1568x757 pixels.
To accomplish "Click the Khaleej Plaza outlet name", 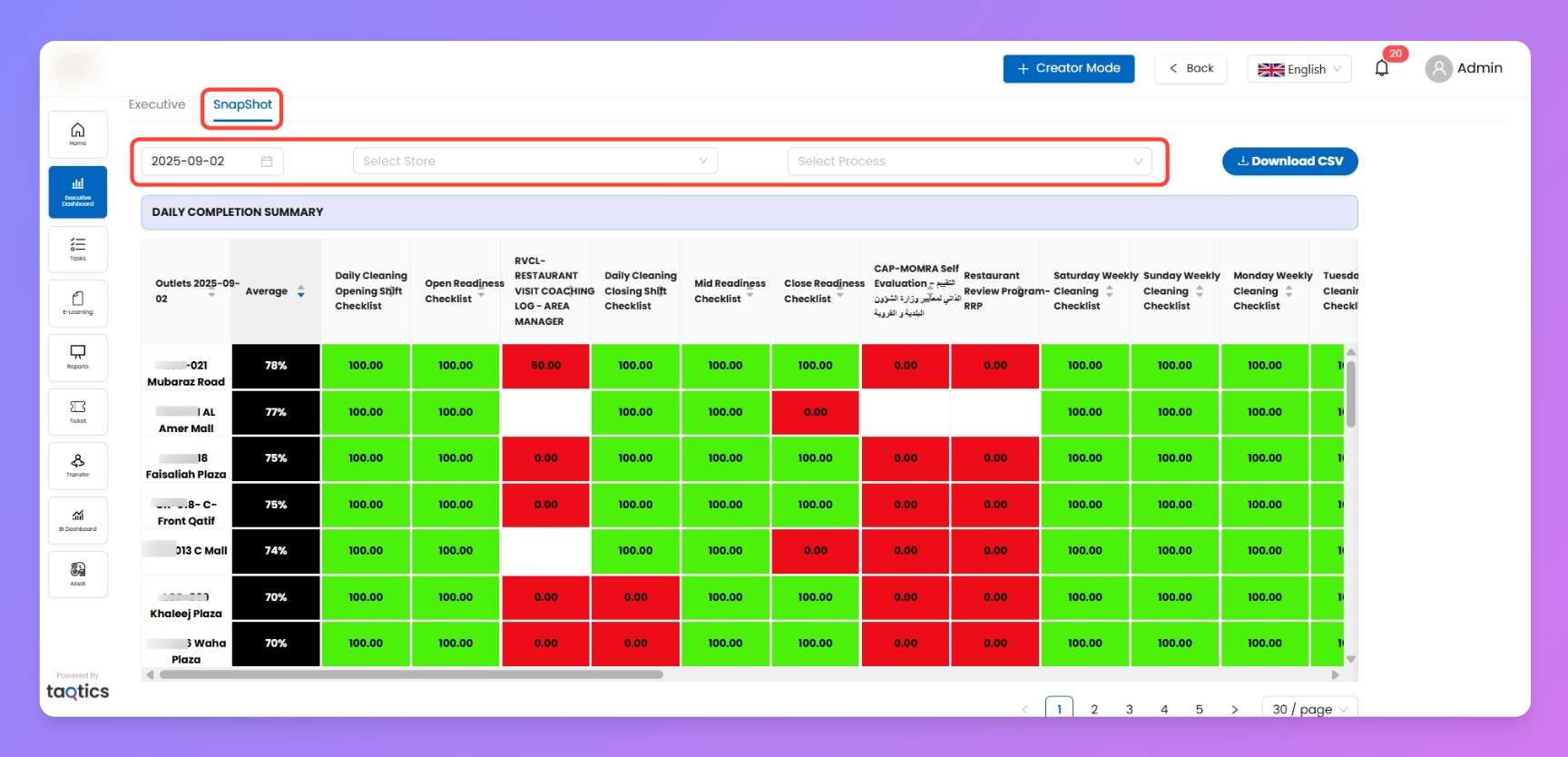I will 186,614.
